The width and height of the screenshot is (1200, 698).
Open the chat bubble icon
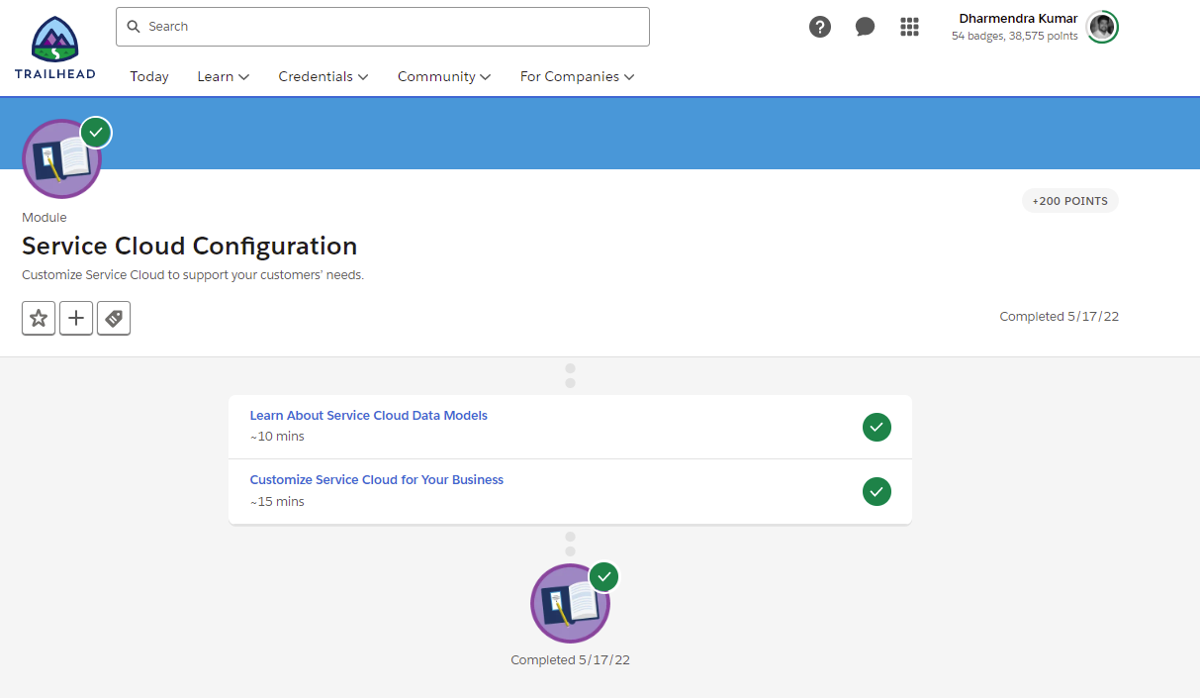pos(865,27)
